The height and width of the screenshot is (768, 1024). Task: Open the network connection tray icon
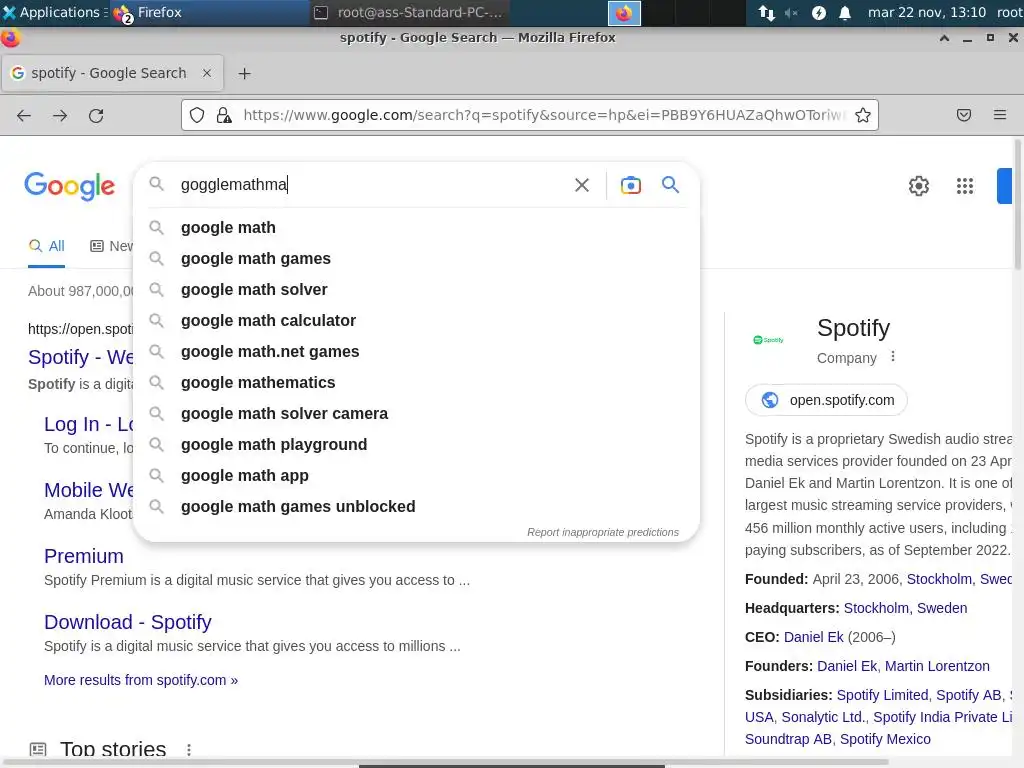click(767, 13)
